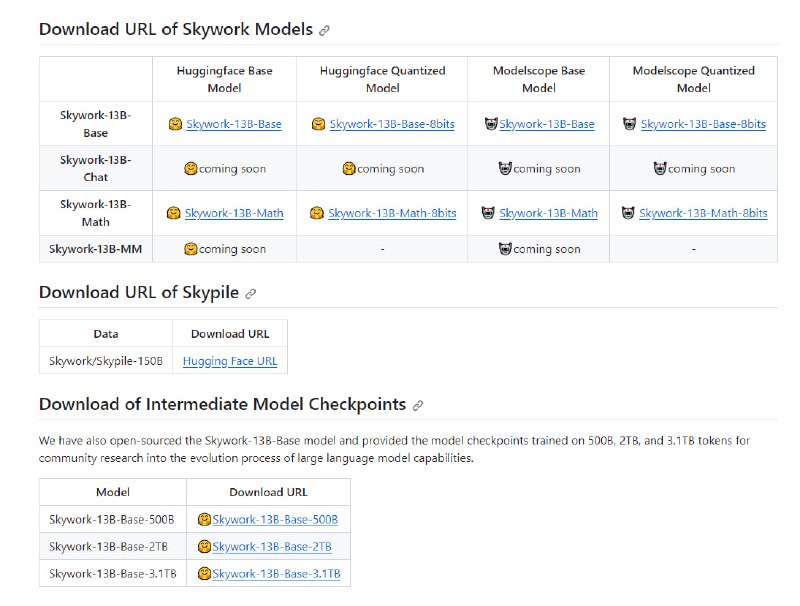Click the Modelscope icon beside Skywork-13B-Math
800x606 pixels.
point(491,213)
